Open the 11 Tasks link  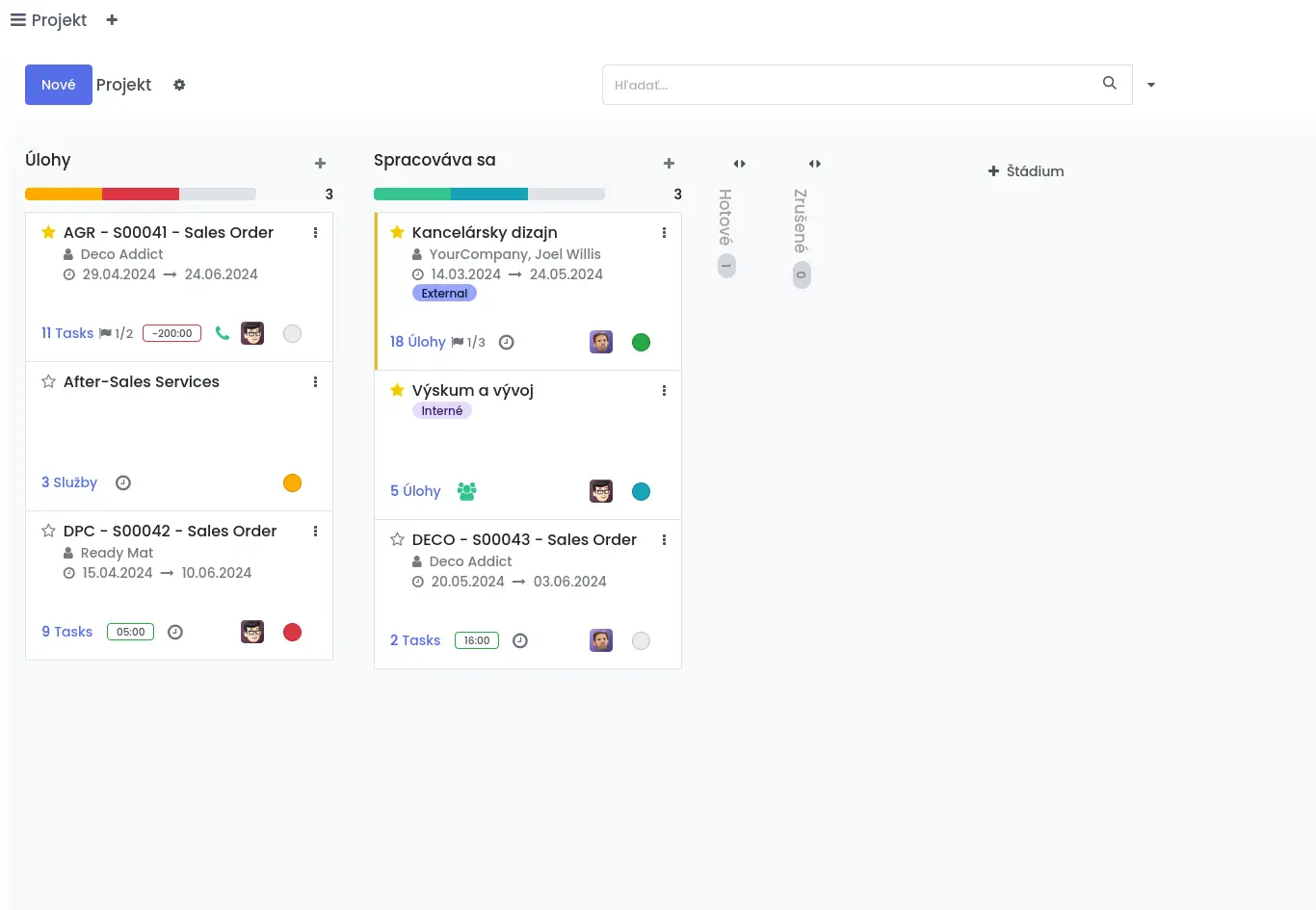[x=67, y=333]
